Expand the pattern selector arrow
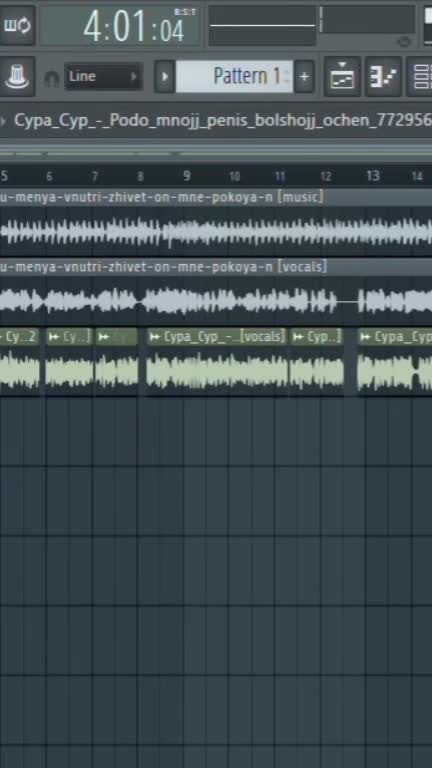432x768 pixels. coord(165,76)
